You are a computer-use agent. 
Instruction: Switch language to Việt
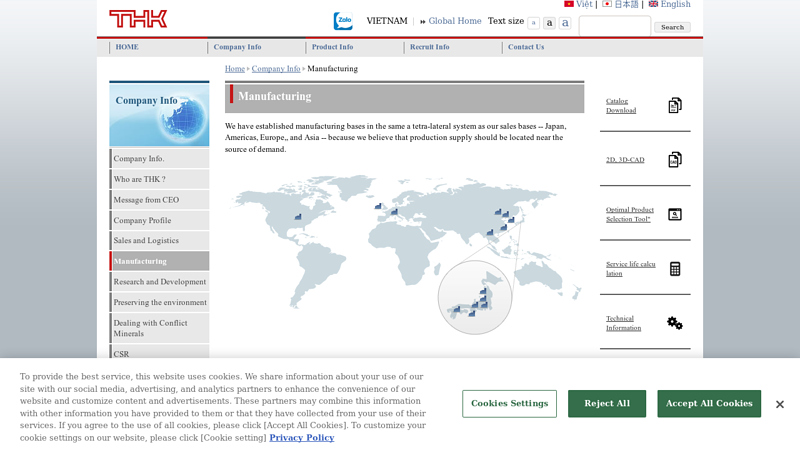point(584,4)
